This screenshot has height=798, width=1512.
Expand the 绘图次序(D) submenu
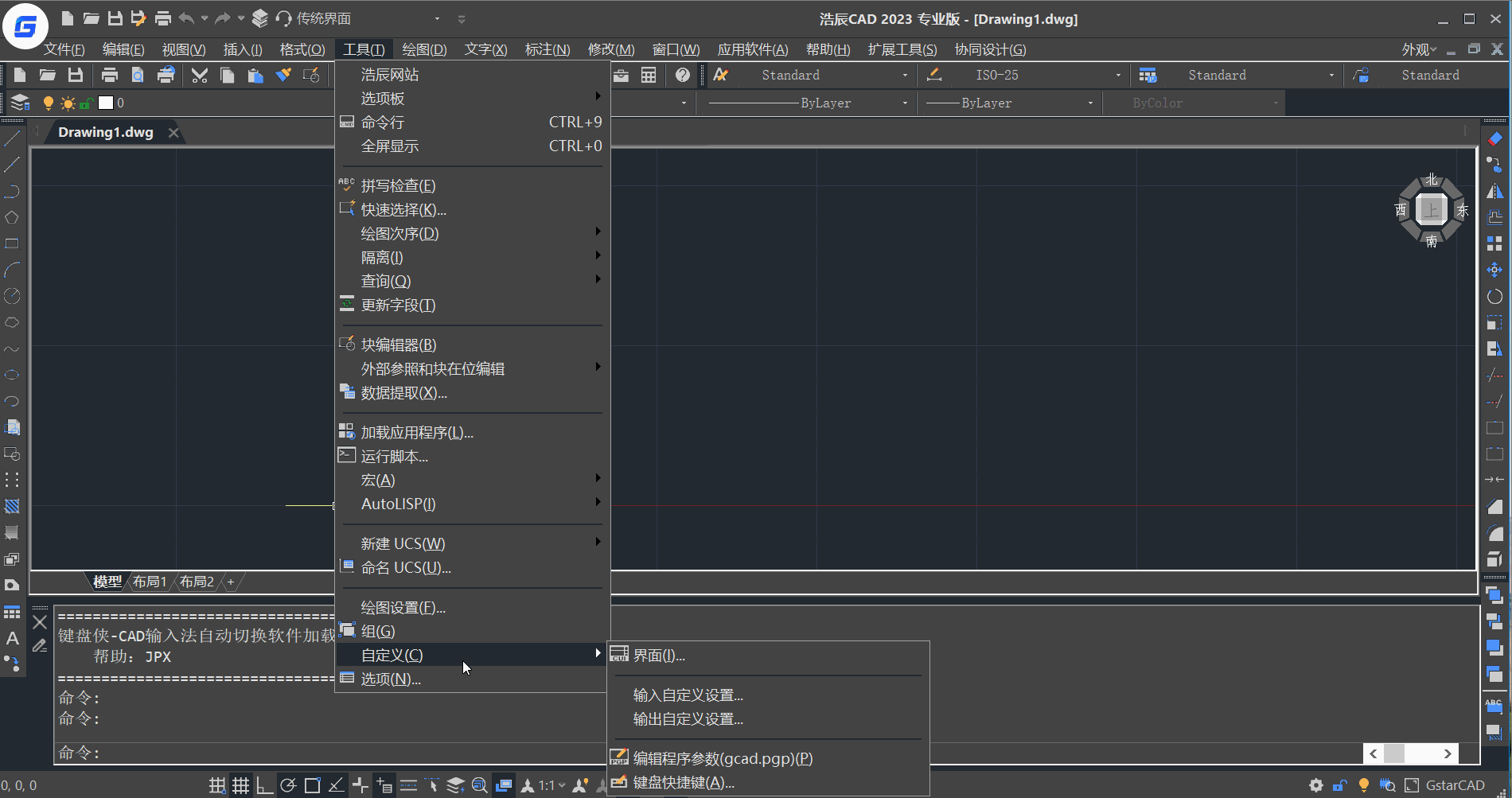(x=473, y=233)
